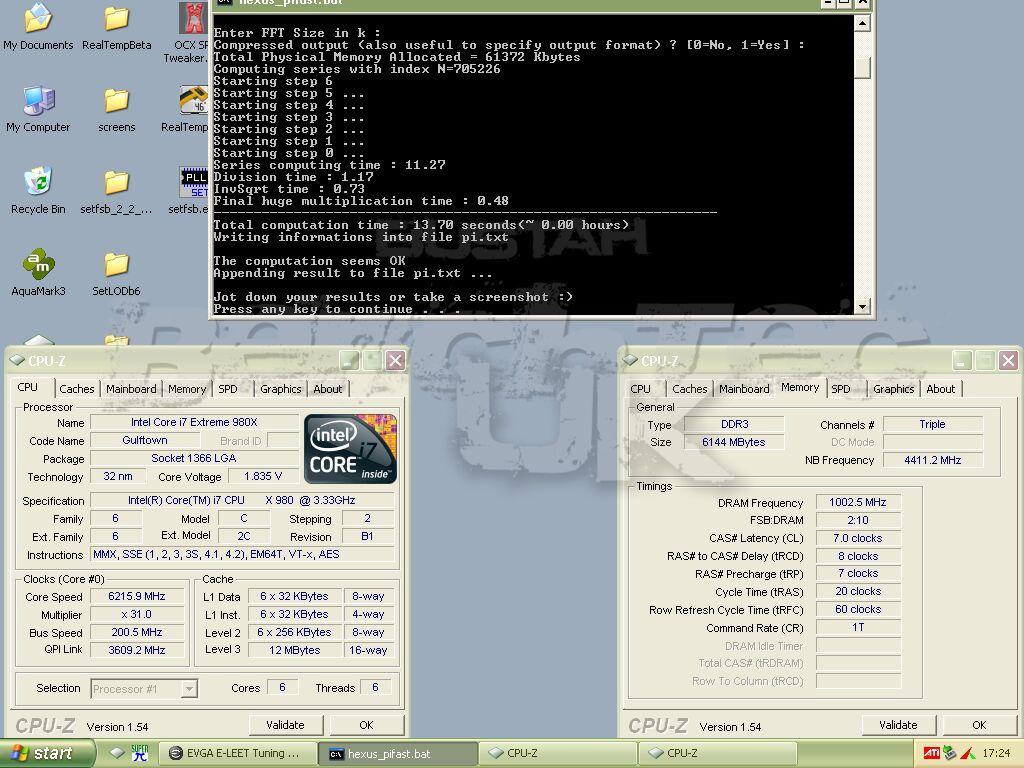Image resolution: width=1024 pixels, height=768 pixels.
Task: Click OK in right CPU-Z window
Action: click(x=979, y=725)
